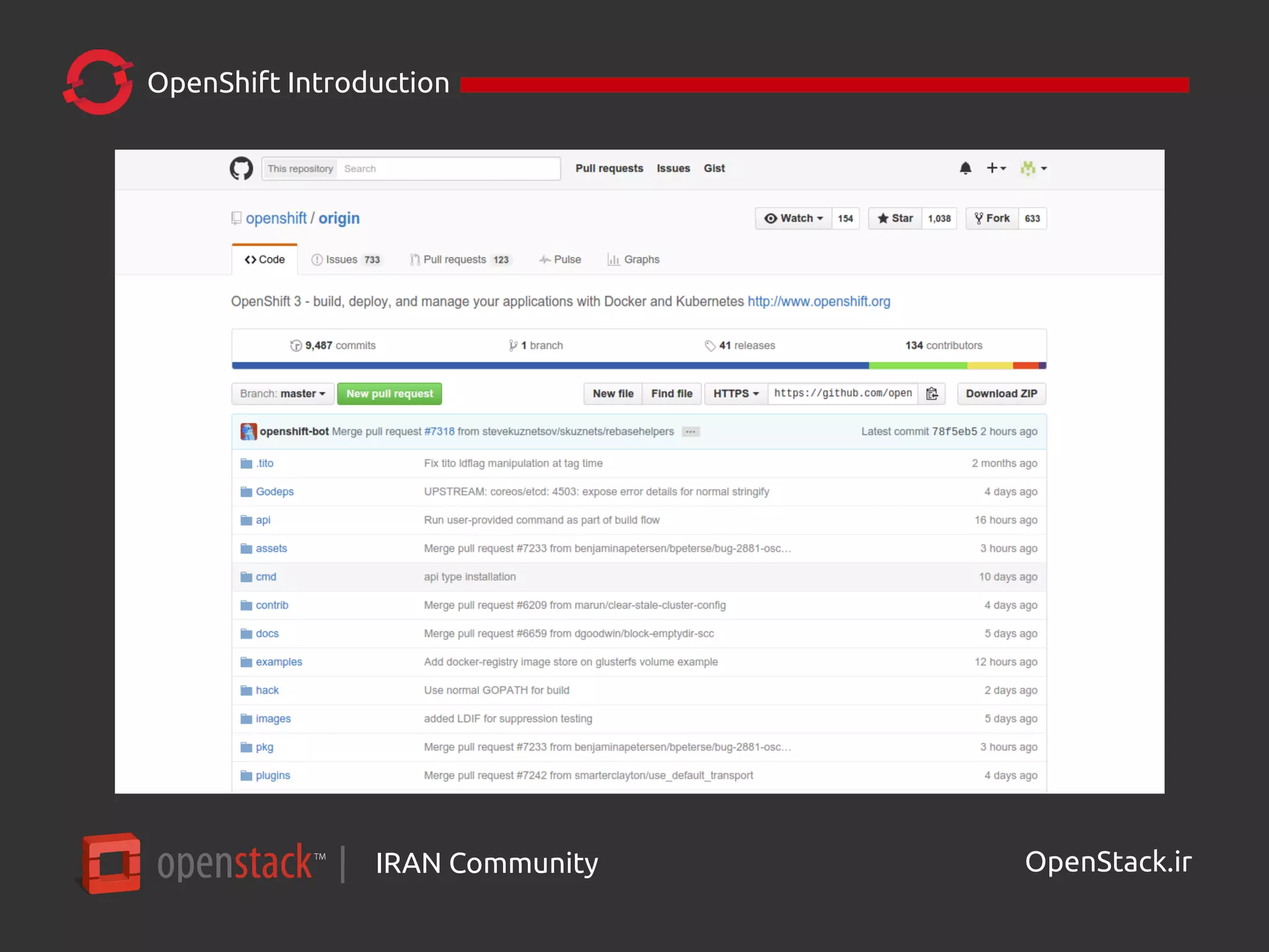Viewport: 1269px width, 952px height.
Task: Open commit 'Run user-provided command as part of build flow'
Action: click(542, 520)
